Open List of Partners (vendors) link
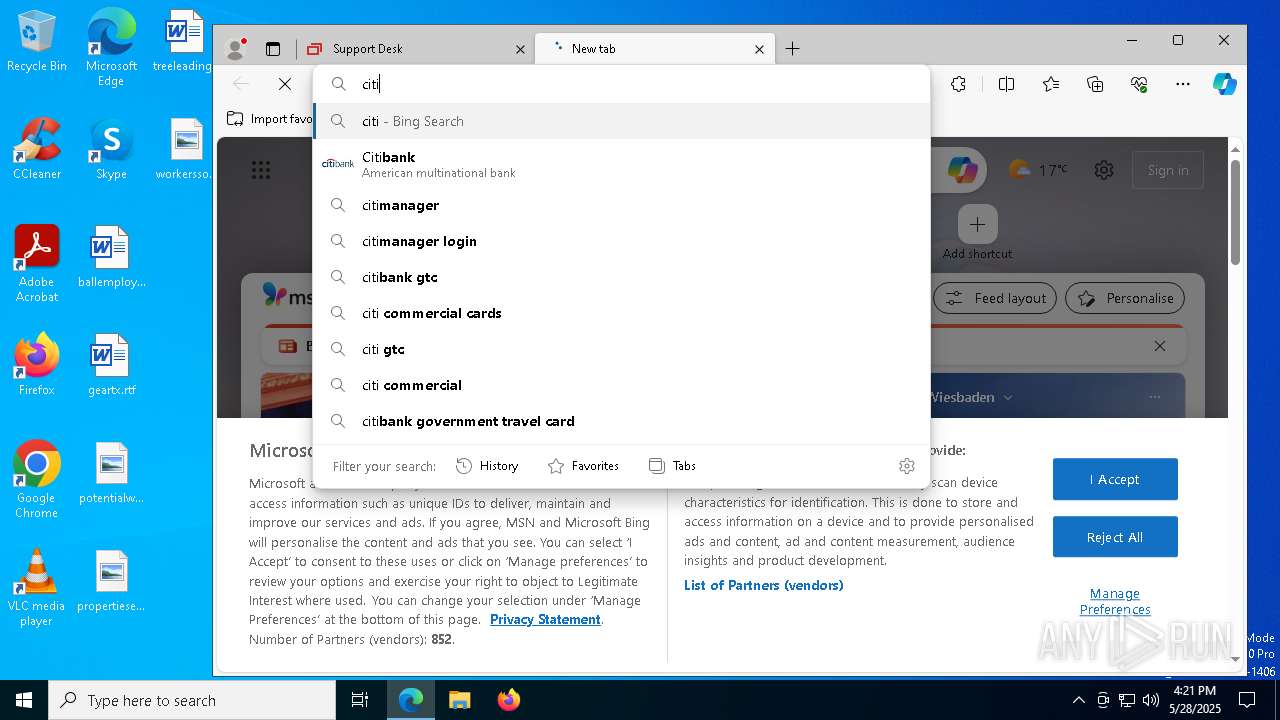 pos(764,585)
